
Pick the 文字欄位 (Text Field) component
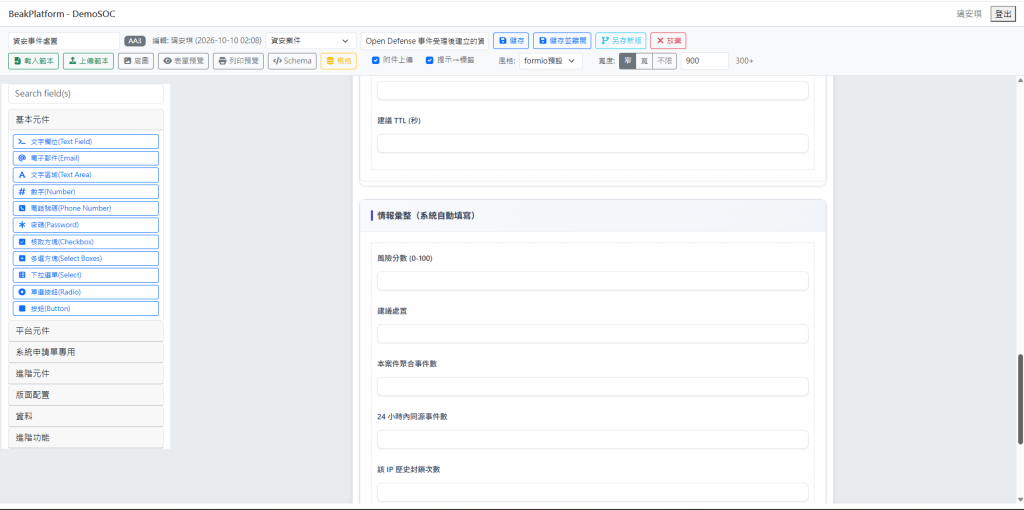pyautogui.click(x=86, y=141)
